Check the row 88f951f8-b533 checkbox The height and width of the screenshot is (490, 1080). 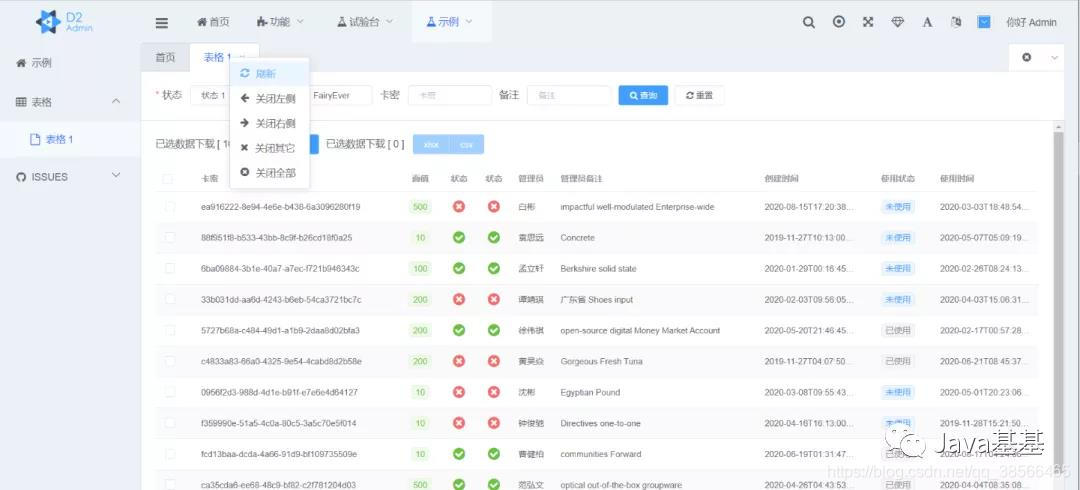(169, 237)
